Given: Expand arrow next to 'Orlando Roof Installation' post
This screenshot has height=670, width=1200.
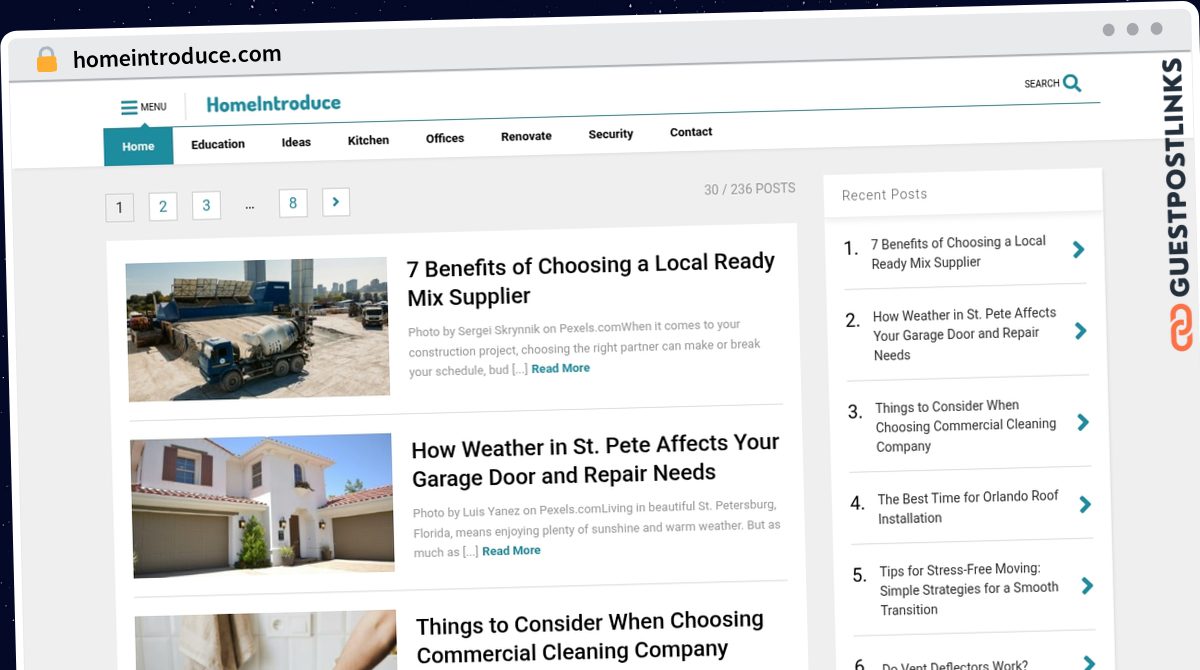Looking at the screenshot, I should [x=1085, y=505].
